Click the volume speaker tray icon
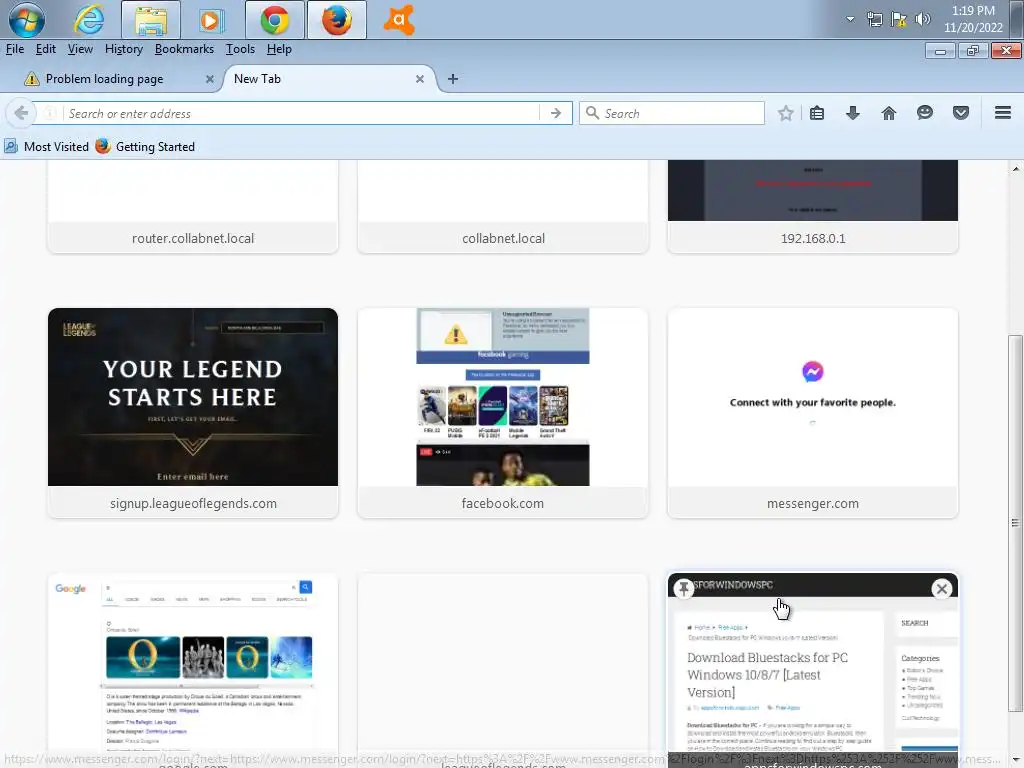 coord(922,19)
